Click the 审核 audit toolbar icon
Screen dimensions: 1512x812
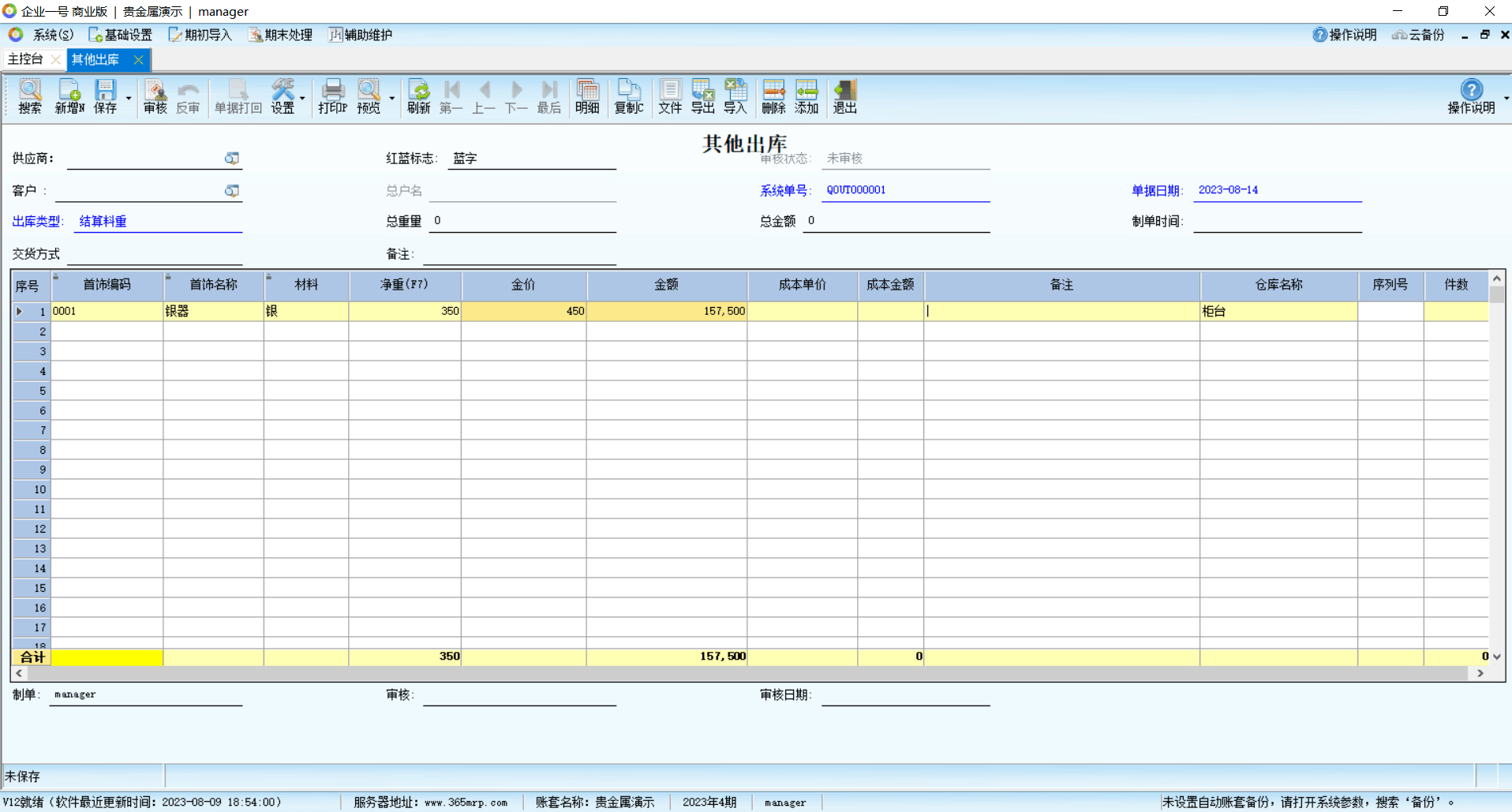click(x=155, y=96)
